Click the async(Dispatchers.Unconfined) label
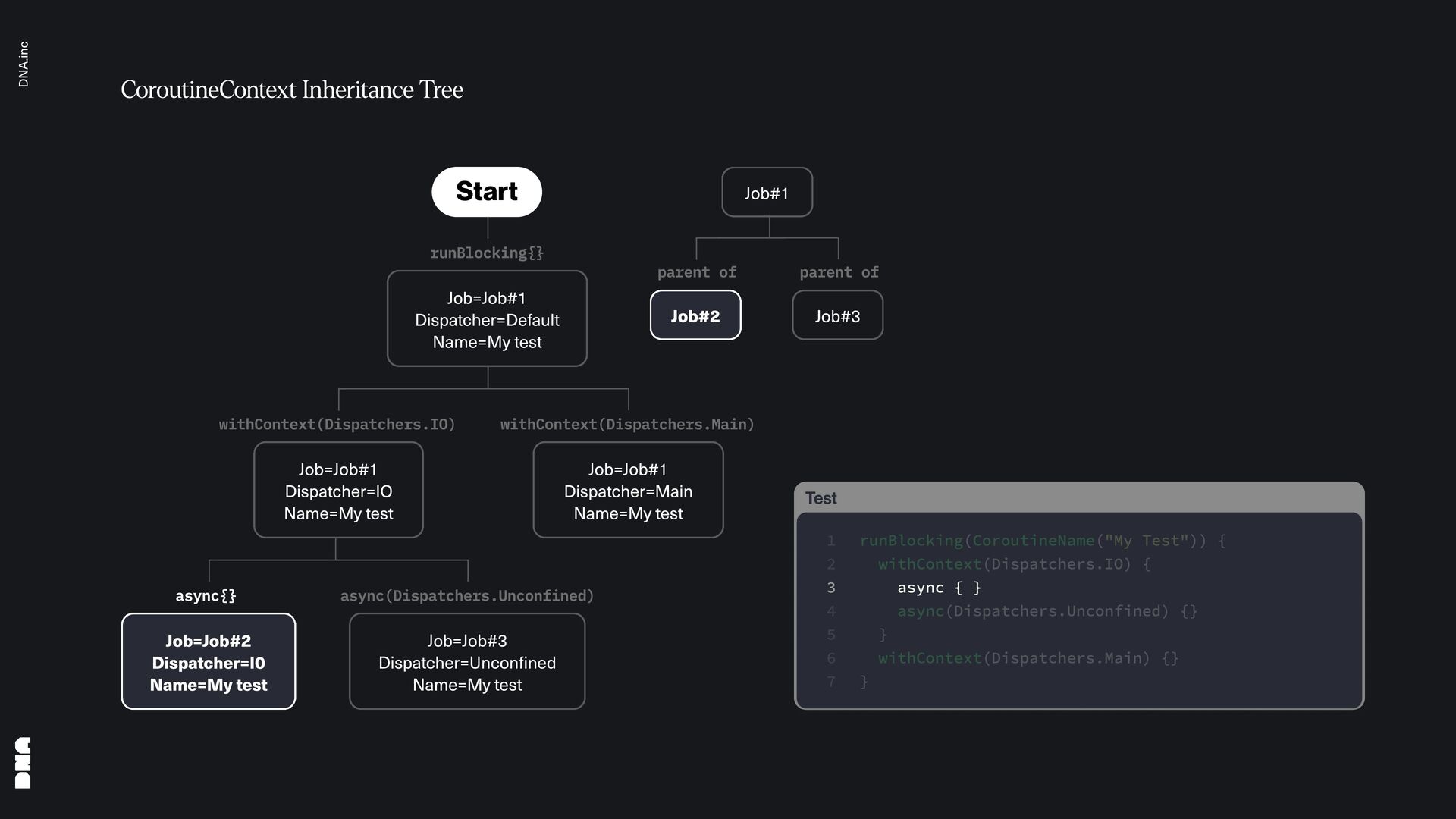The height and width of the screenshot is (819, 1456). pyautogui.click(x=467, y=596)
